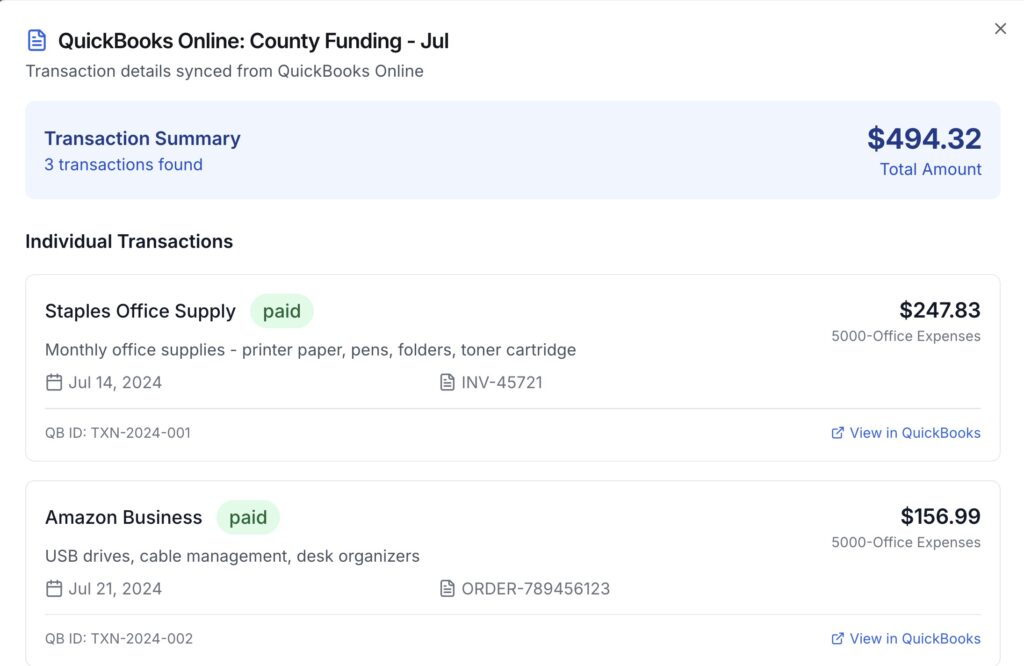Click the modal title QuickBooks Online: County Funding
1024x666 pixels.
254,41
